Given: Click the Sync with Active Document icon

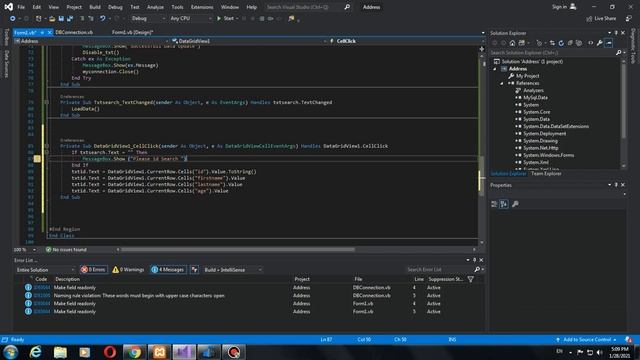Looking at the screenshot, I should [552, 43].
